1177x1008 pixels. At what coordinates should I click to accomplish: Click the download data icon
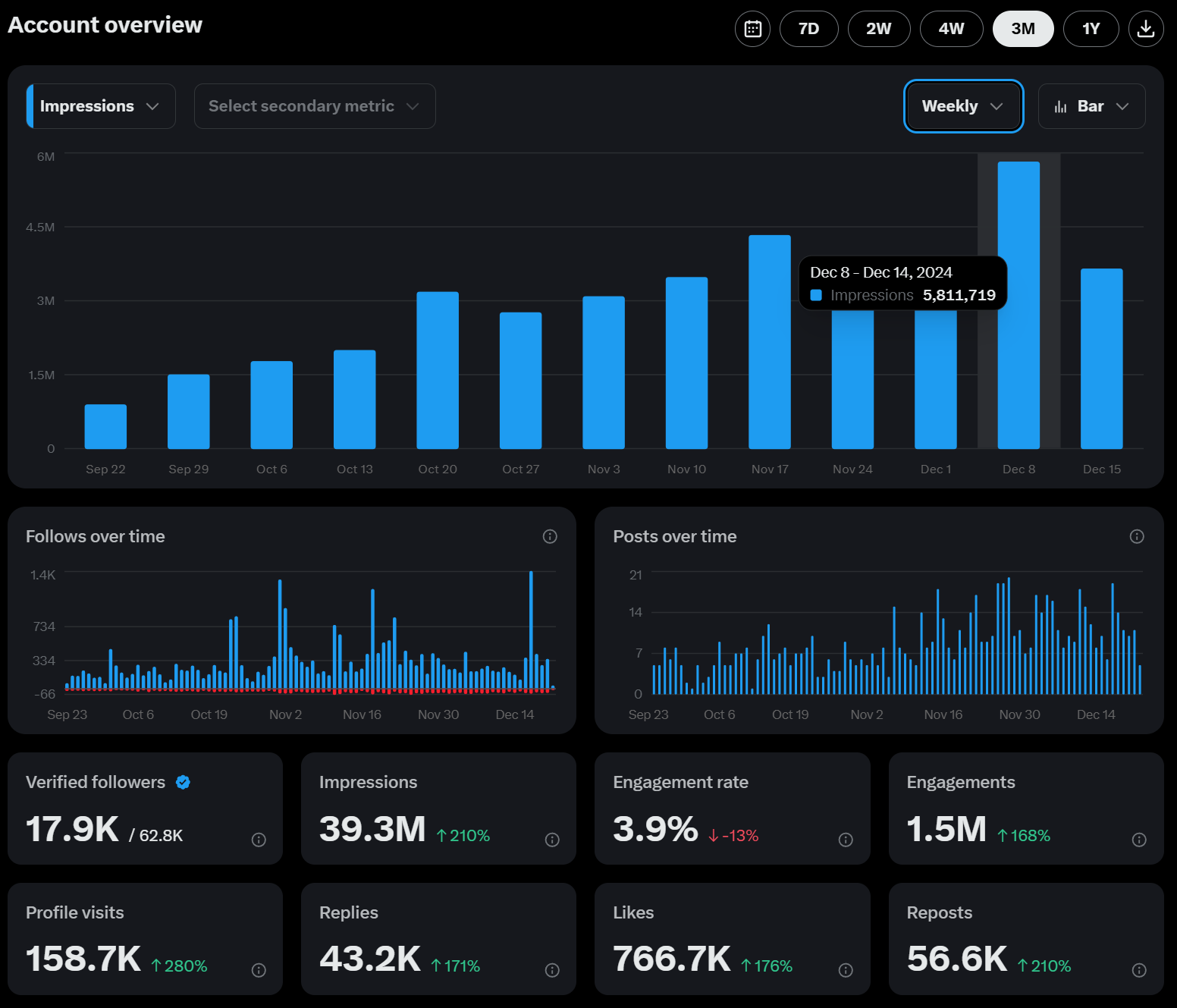tap(1145, 29)
